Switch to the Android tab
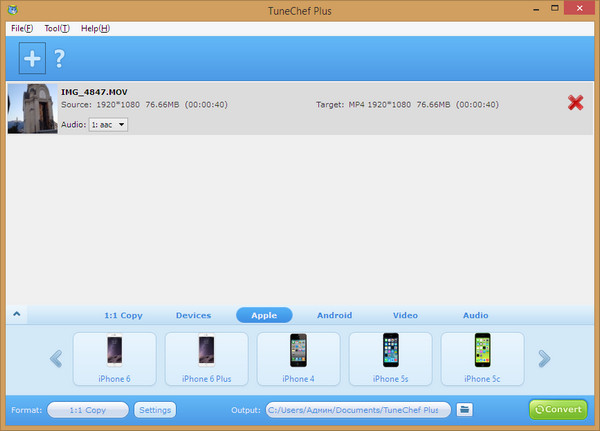Viewport: 600px width, 431px height. 334,315
